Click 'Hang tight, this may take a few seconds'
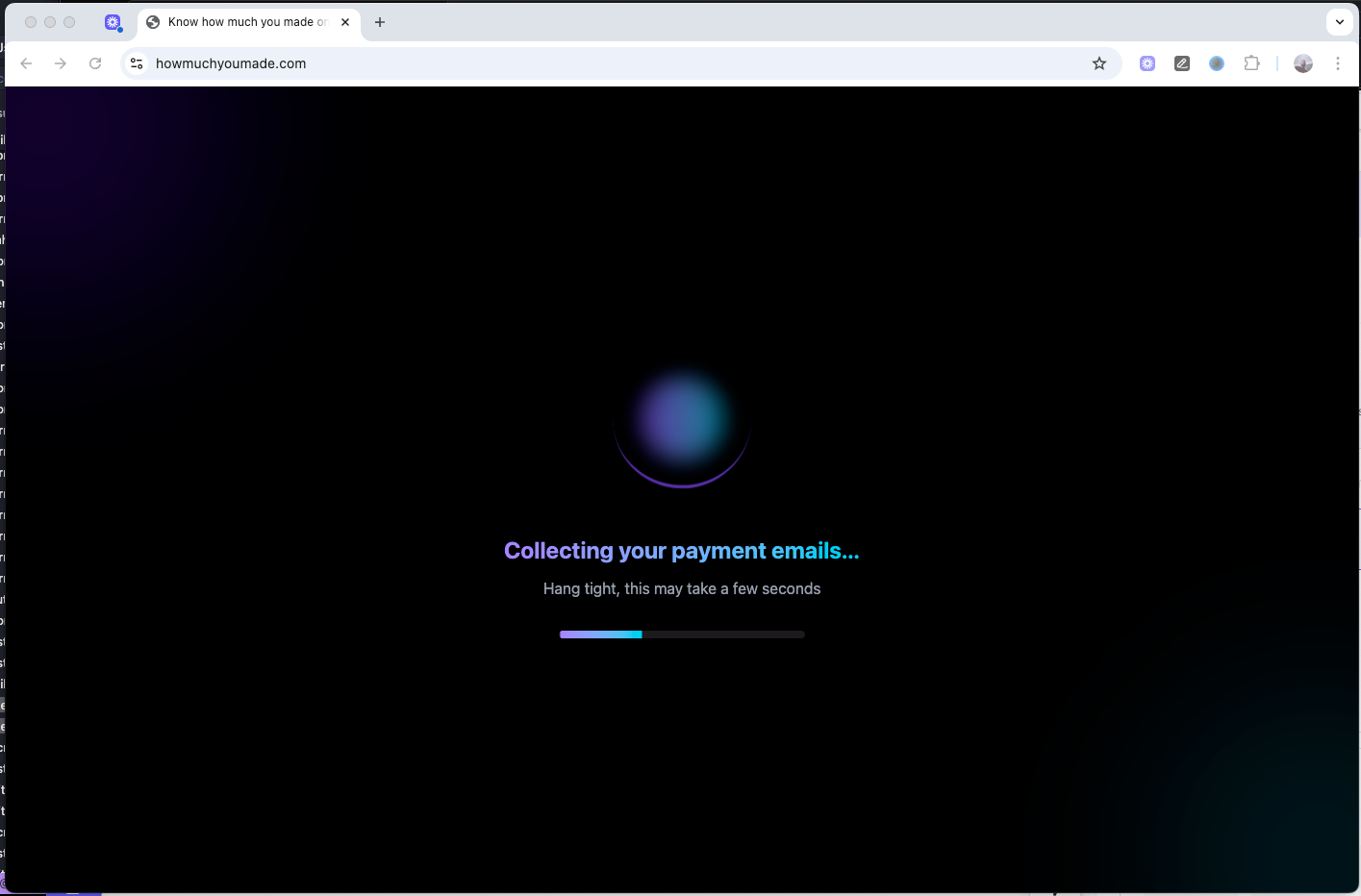The width and height of the screenshot is (1361, 896). click(682, 588)
